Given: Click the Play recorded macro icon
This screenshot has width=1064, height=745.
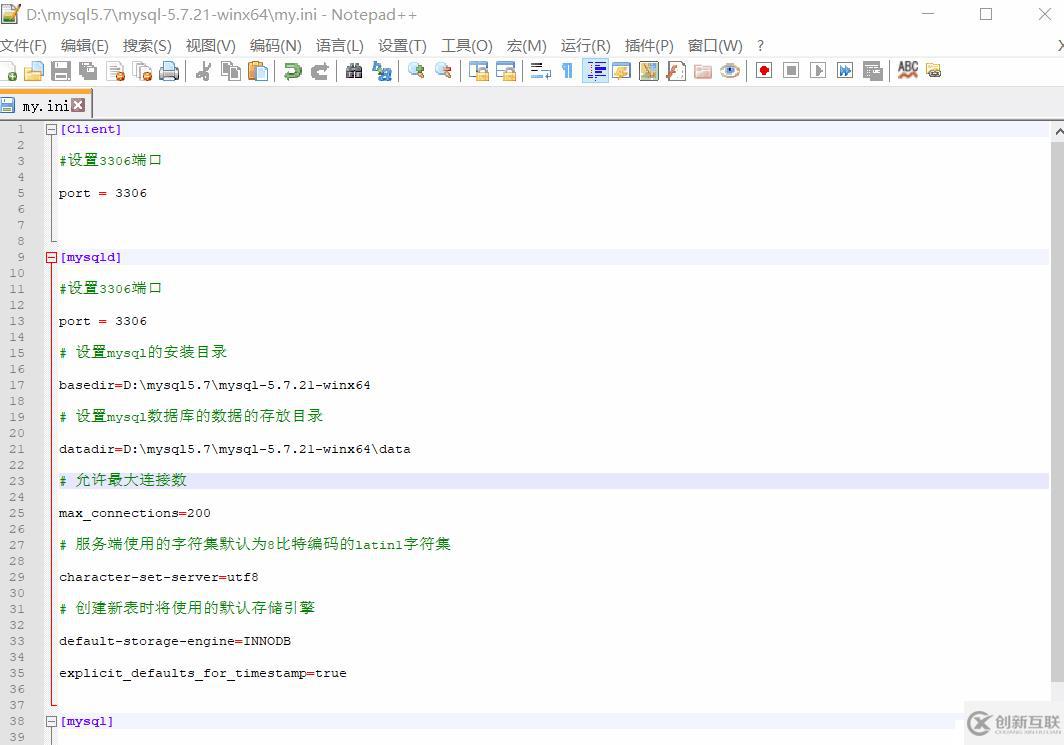Looking at the screenshot, I should pyautogui.click(x=818, y=71).
